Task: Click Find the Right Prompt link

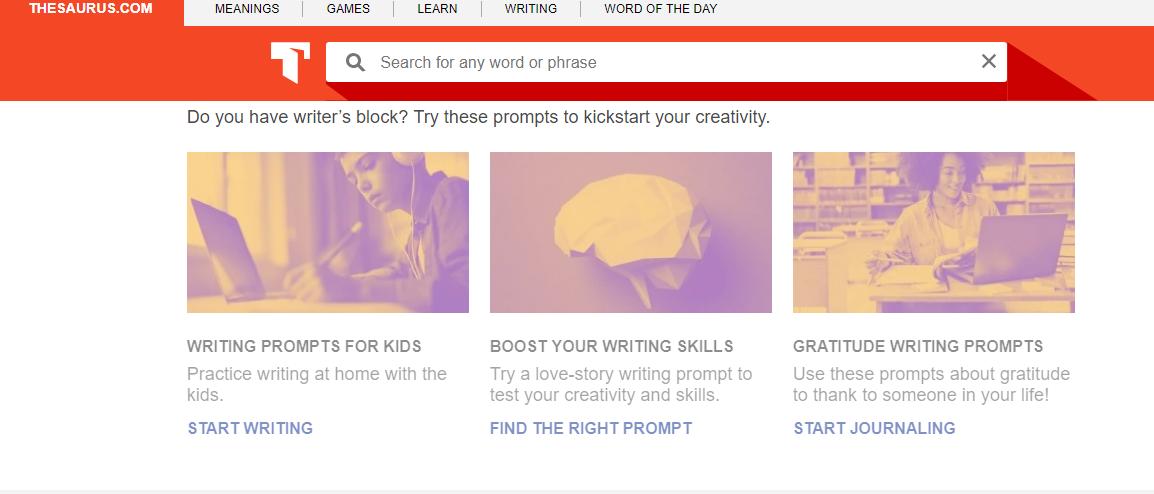Action: (x=591, y=428)
